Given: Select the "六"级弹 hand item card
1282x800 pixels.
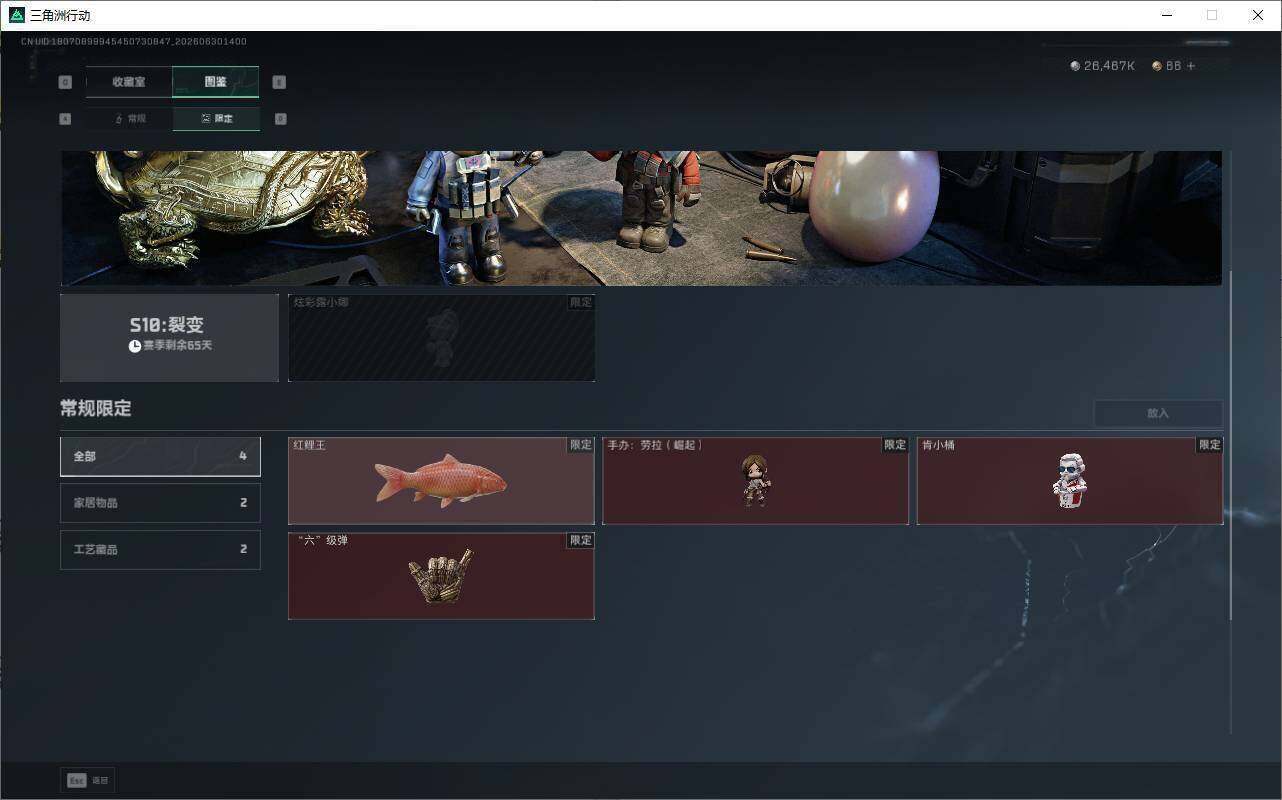Looking at the screenshot, I should [x=441, y=576].
